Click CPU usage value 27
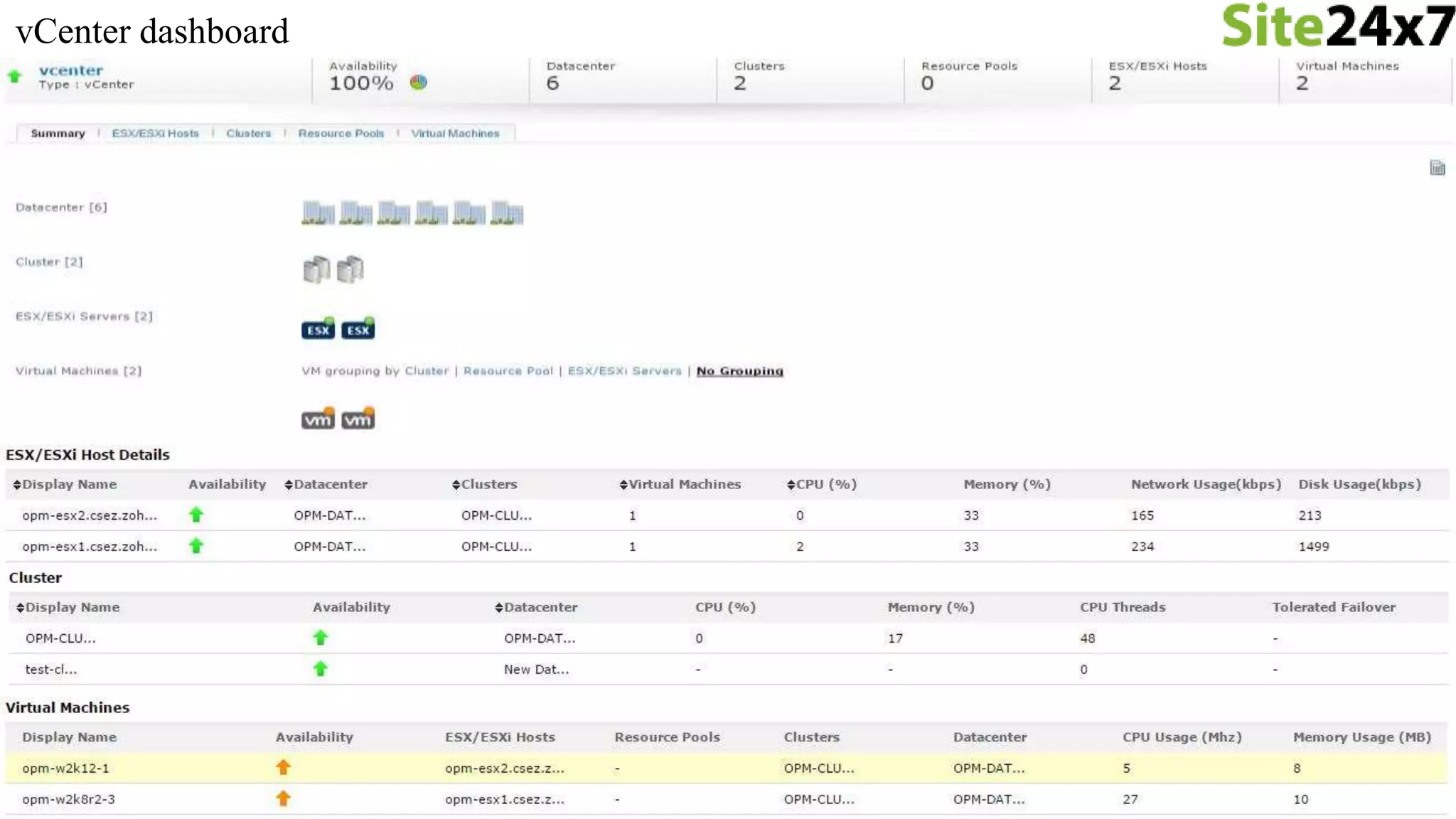The height and width of the screenshot is (819, 1456). 1130,800
